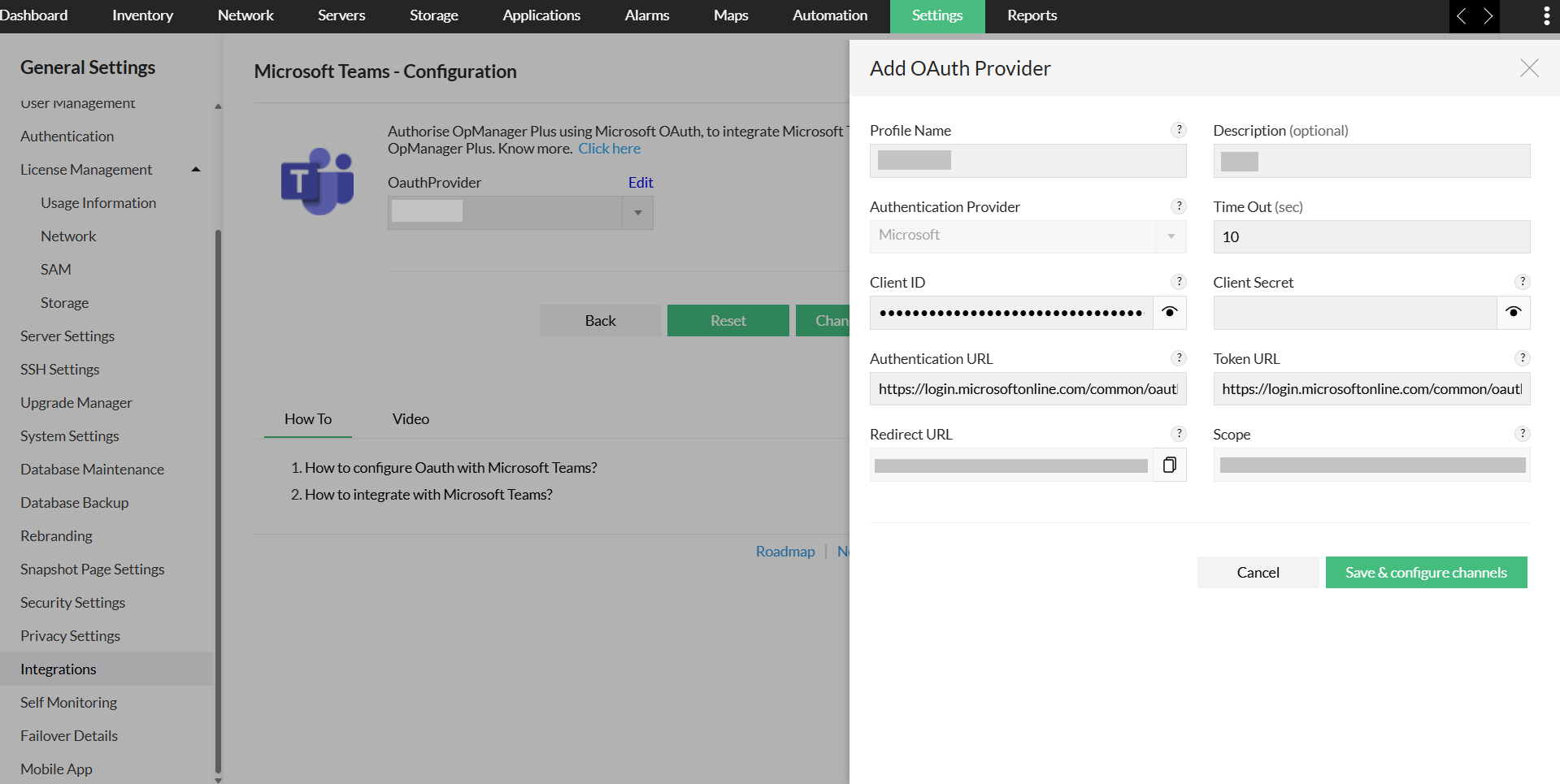Image resolution: width=1560 pixels, height=784 pixels.
Task: Follow the Click here know more link
Action: [610, 149]
